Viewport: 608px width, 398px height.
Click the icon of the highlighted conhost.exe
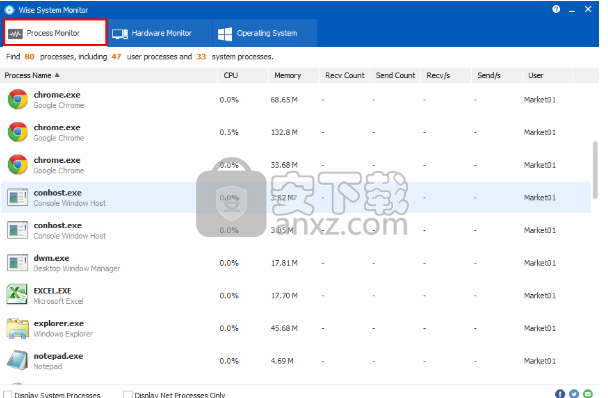17,197
